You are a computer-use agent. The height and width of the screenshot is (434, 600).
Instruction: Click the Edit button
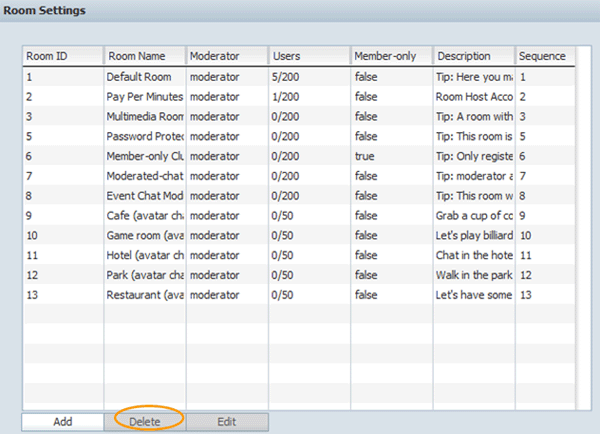point(226,422)
